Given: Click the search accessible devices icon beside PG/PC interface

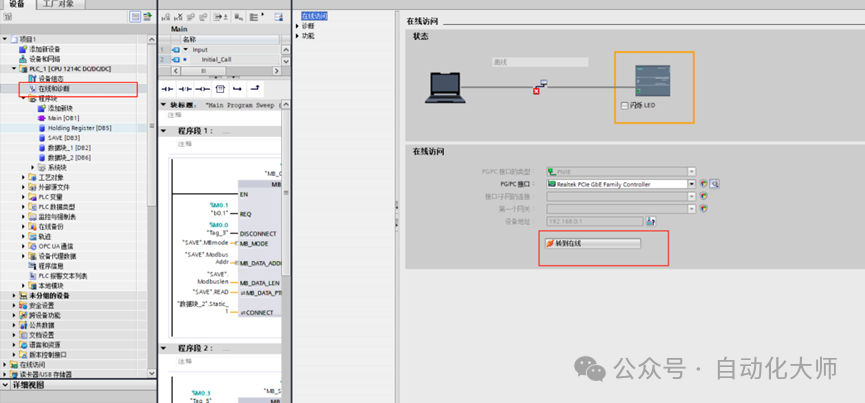Looking at the screenshot, I should click(715, 184).
